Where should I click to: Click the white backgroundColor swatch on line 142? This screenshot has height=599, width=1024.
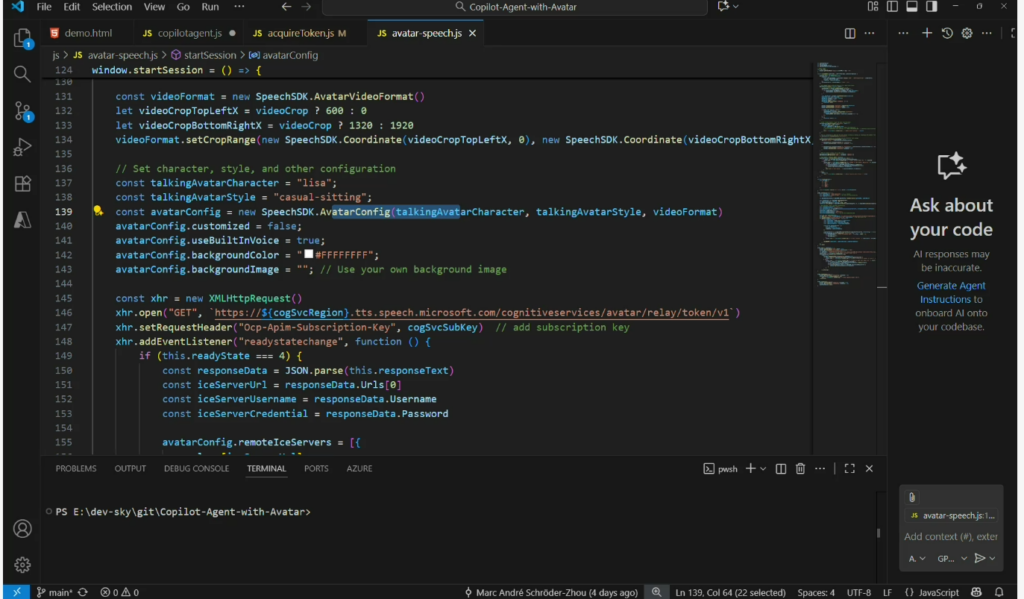pos(309,255)
